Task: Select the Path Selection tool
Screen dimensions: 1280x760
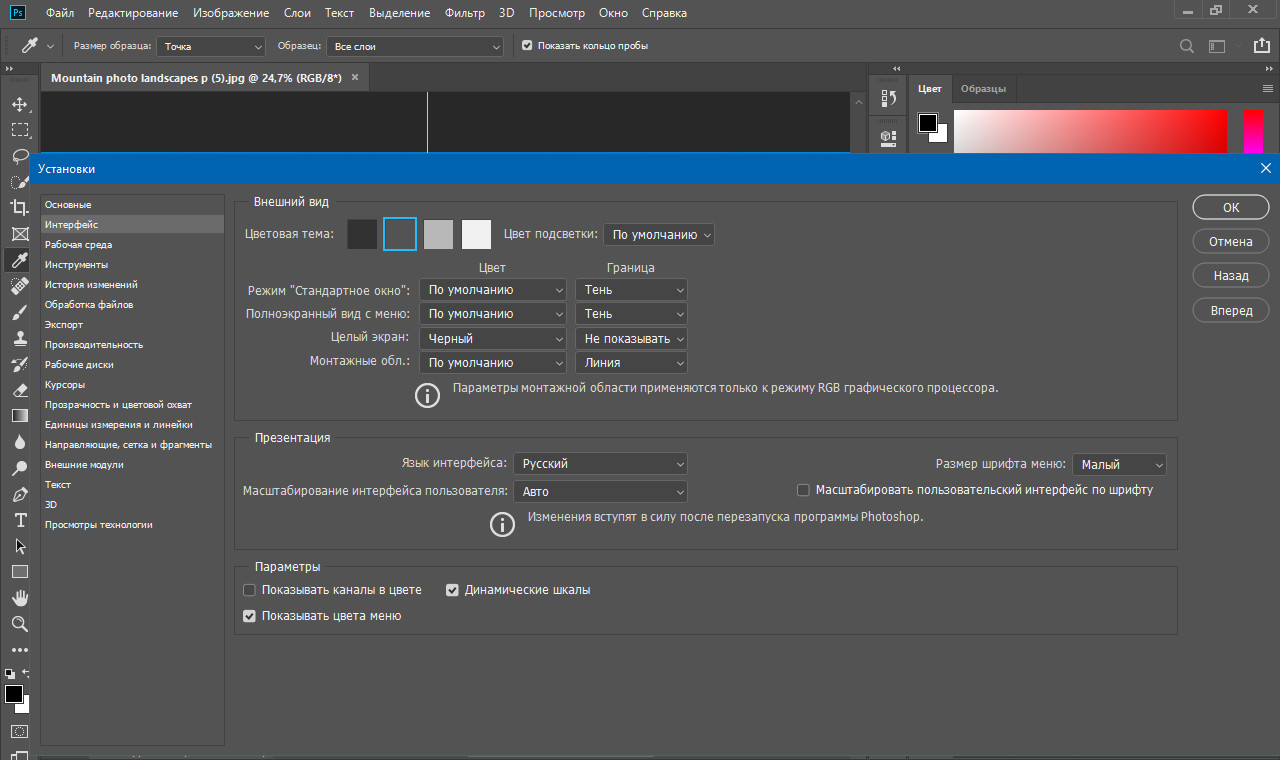Action: pos(19,546)
